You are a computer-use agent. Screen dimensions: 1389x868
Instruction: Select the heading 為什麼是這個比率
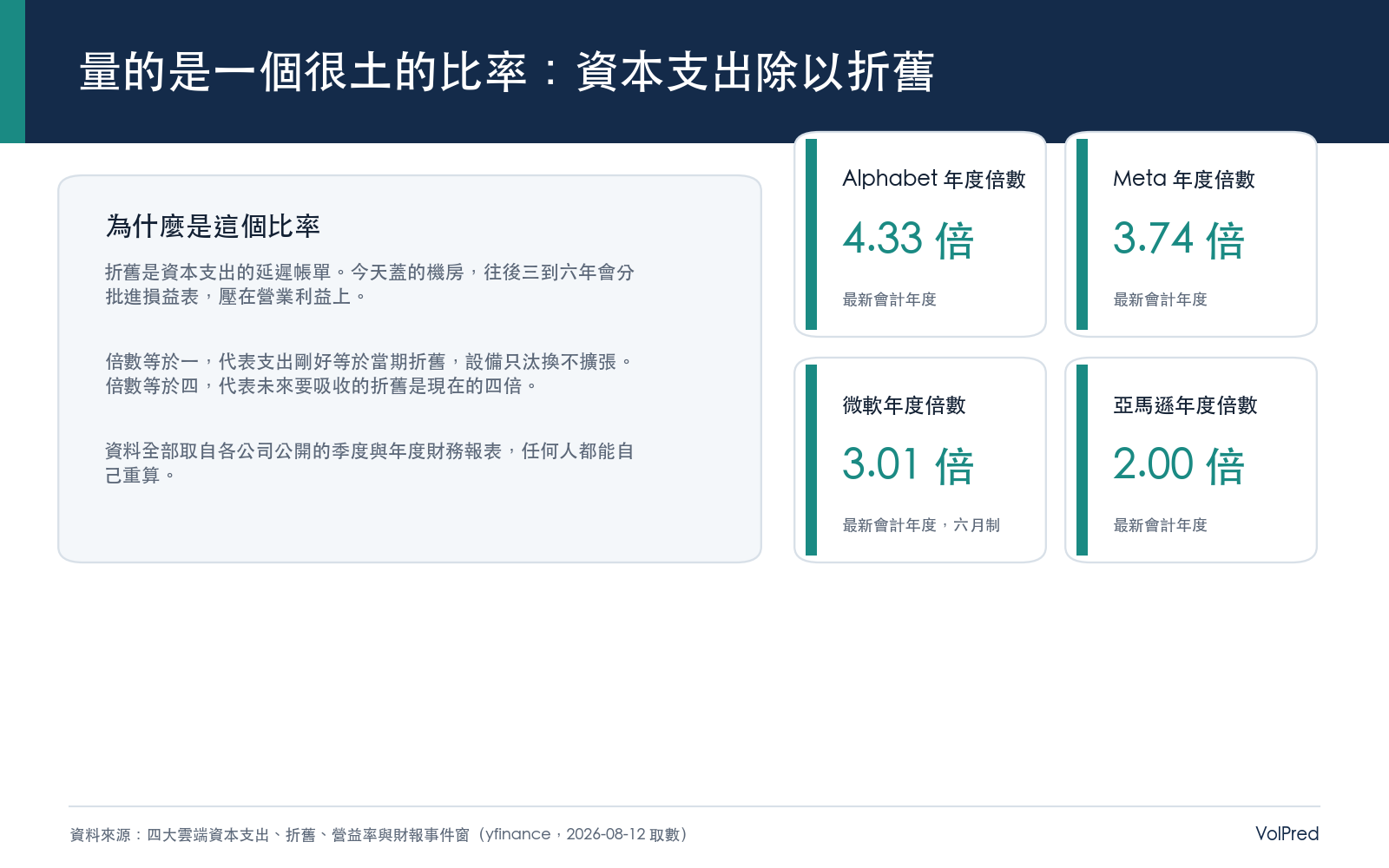213,227
